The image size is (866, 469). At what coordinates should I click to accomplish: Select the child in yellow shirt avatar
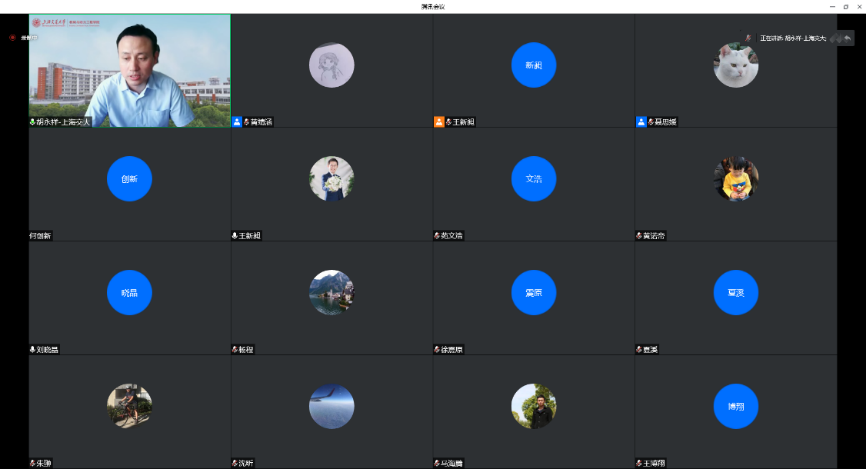click(x=735, y=179)
